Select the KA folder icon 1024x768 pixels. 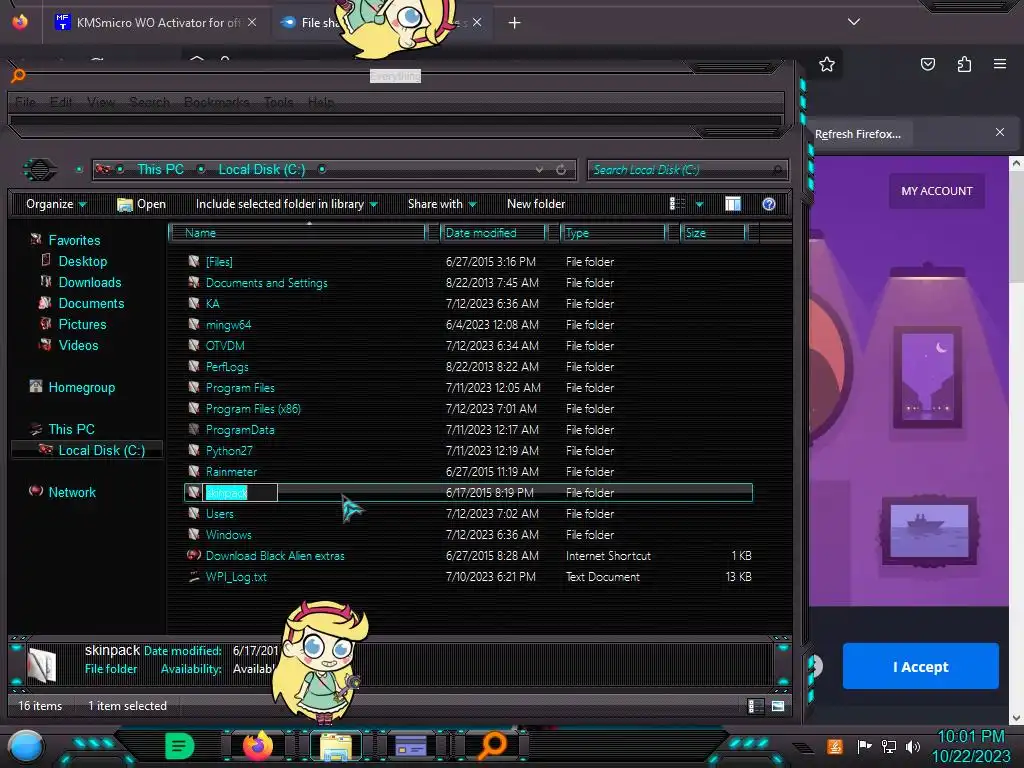click(x=194, y=303)
